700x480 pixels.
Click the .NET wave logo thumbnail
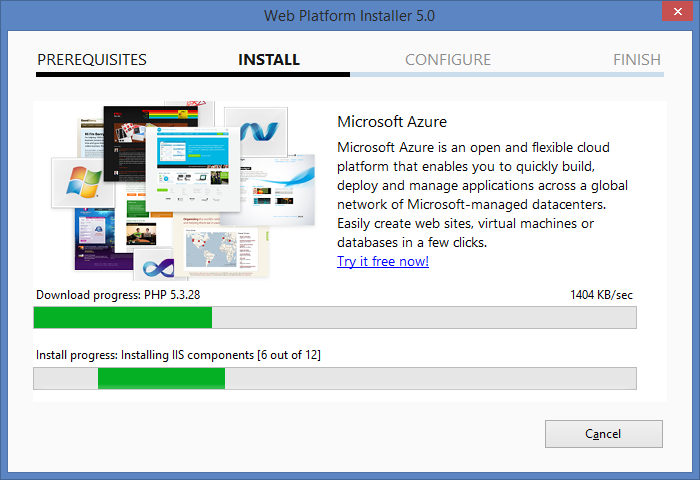coord(256,132)
